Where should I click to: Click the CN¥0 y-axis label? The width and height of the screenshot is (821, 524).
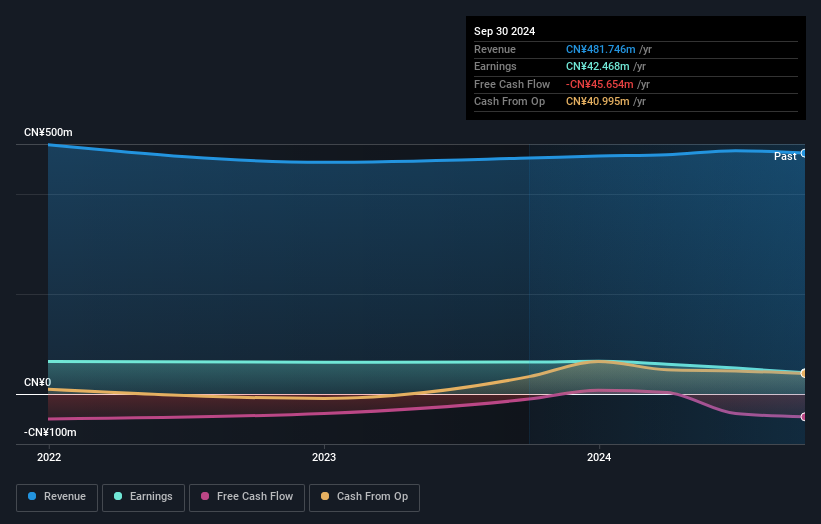pos(38,382)
